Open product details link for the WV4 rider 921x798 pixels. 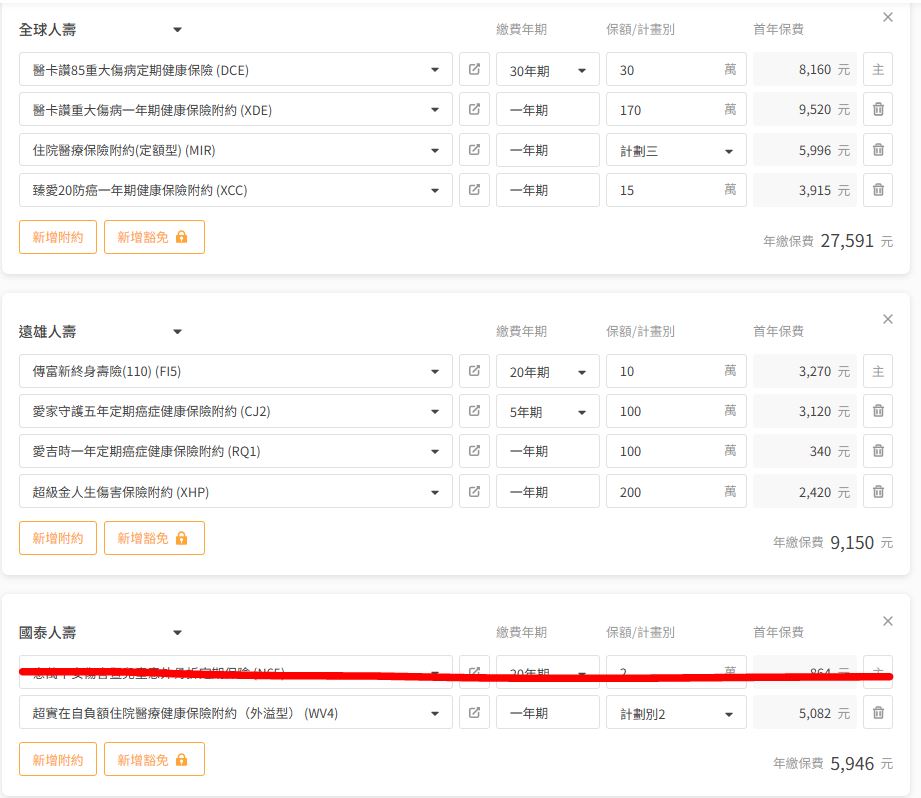[x=474, y=712]
